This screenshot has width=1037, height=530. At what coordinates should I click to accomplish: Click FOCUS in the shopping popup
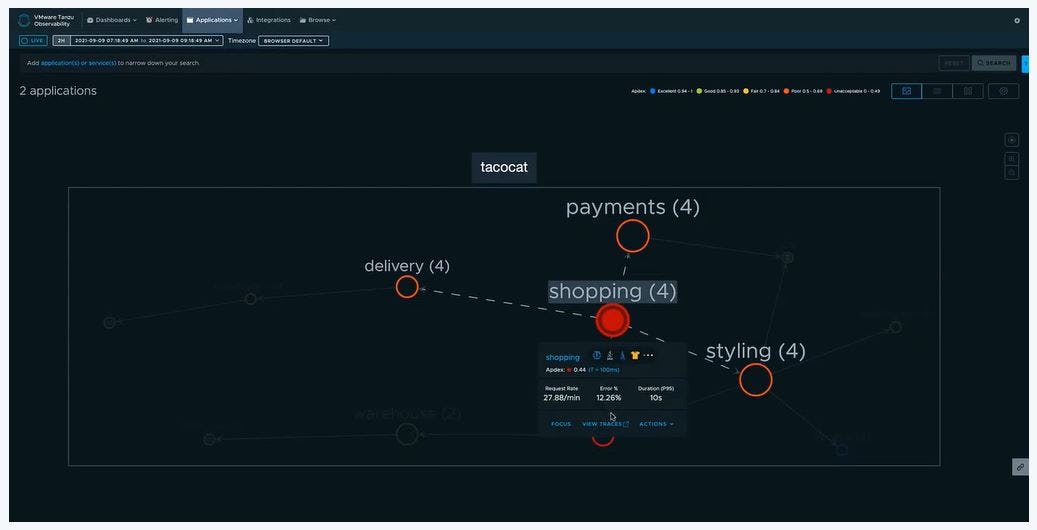click(561, 424)
